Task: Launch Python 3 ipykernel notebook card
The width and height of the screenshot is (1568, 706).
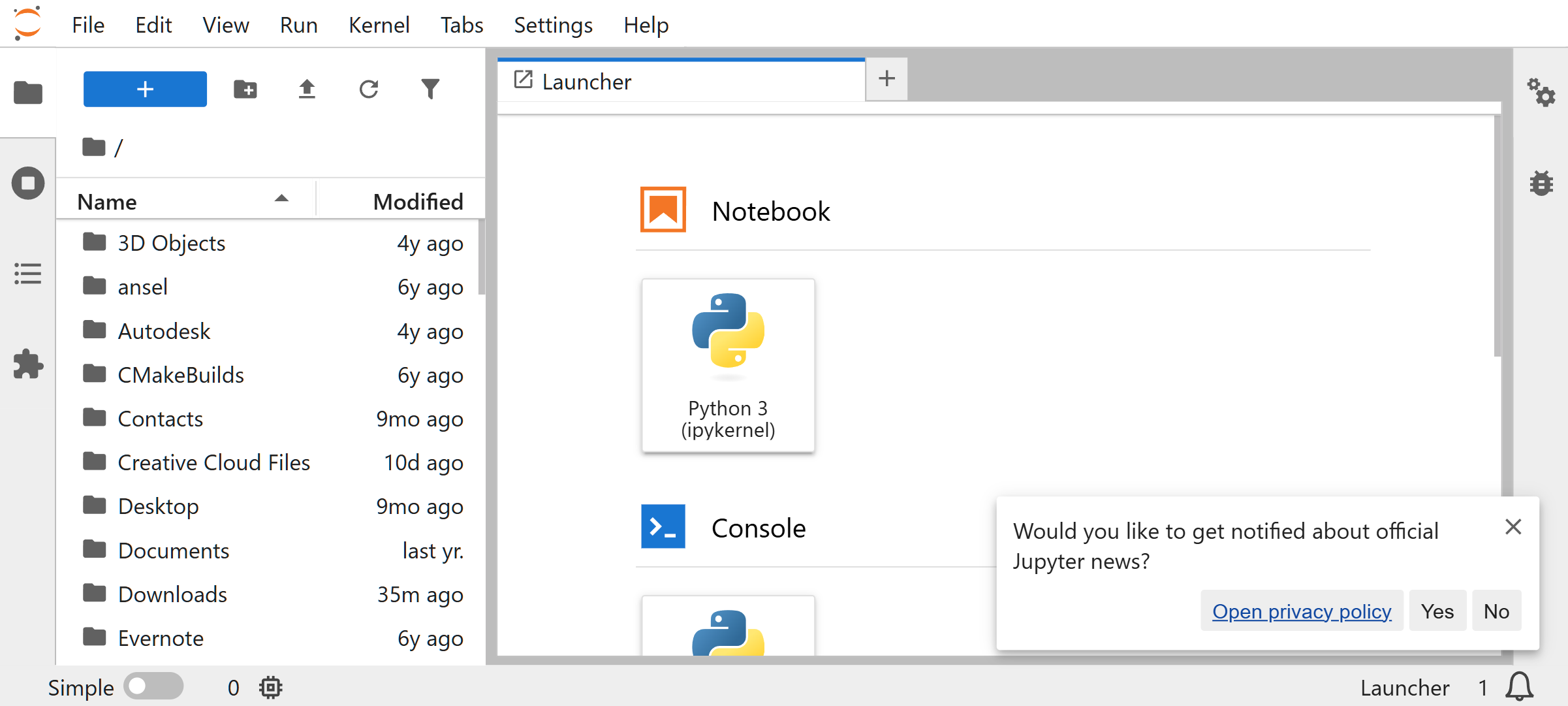Action: tap(728, 365)
